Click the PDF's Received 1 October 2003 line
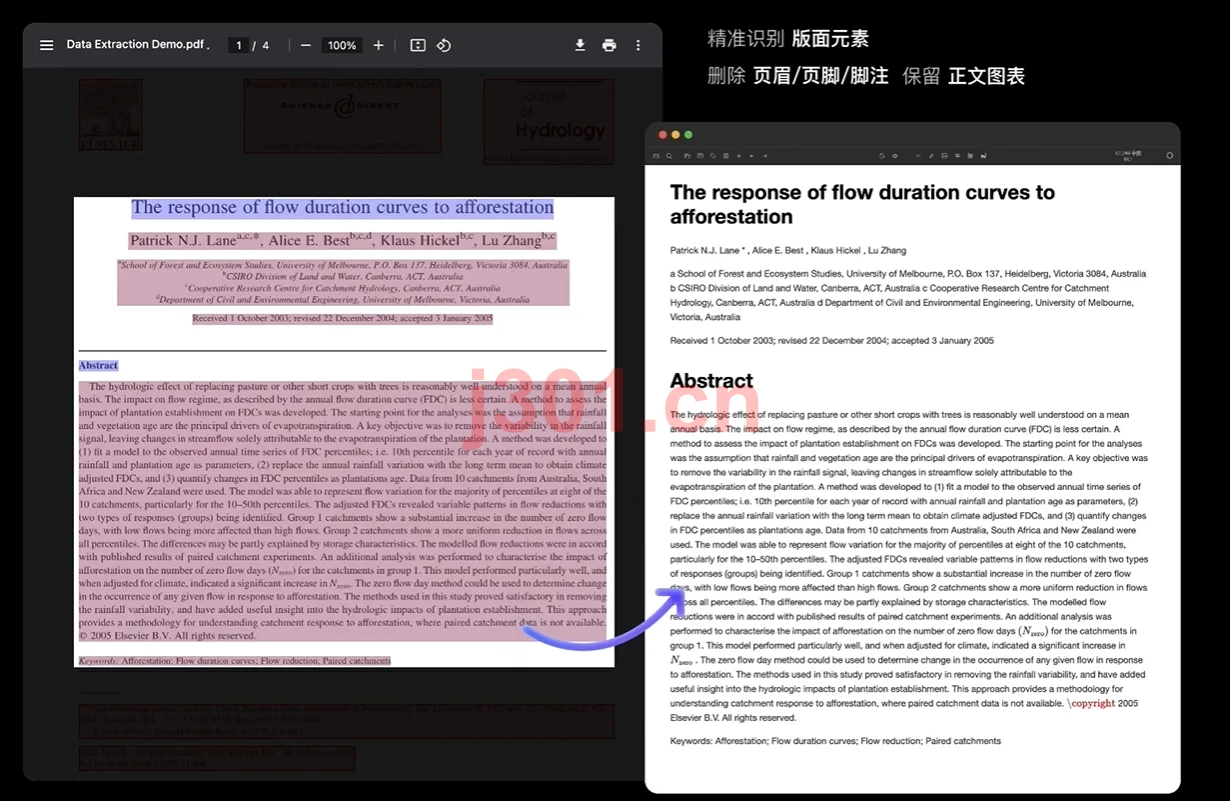 [342, 319]
